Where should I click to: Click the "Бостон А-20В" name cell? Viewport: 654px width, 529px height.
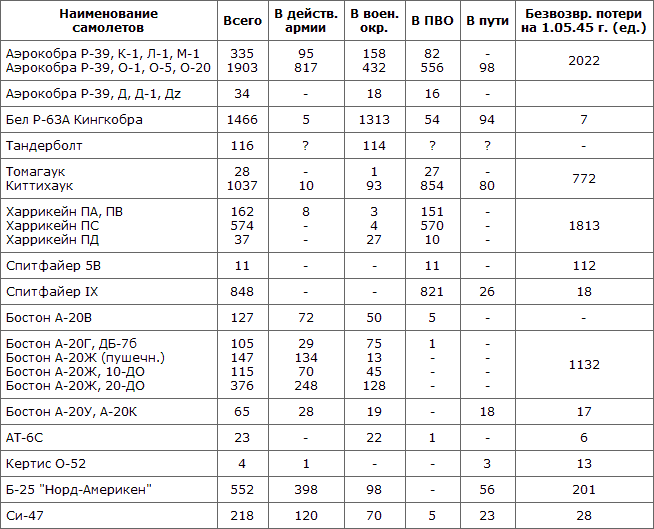point(52,319)
